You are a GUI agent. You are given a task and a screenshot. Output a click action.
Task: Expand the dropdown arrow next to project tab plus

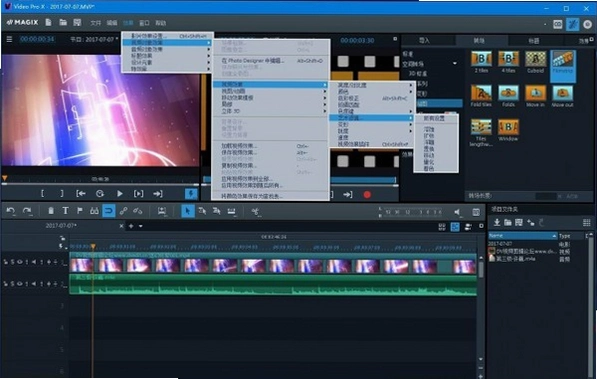coord(141,226)
